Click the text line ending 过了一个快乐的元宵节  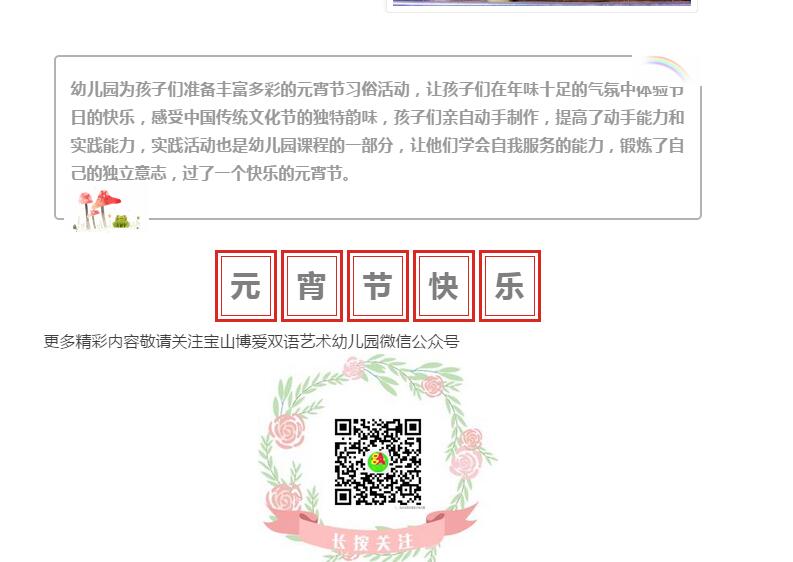point(210,174)
